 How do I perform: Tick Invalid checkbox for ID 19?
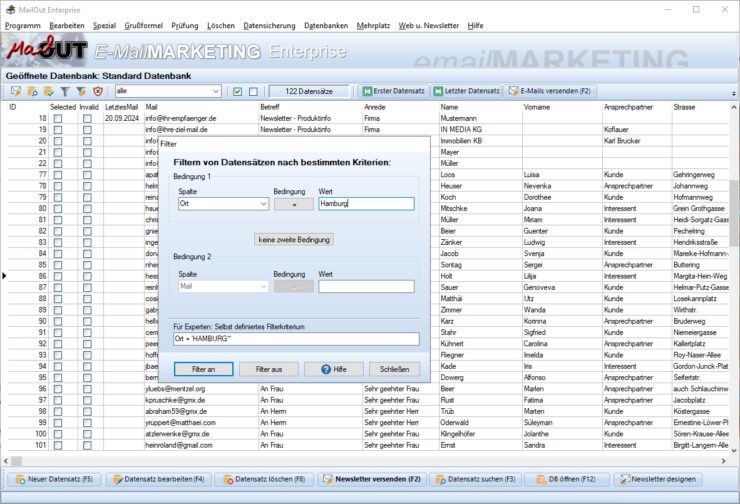coord(87,130)
